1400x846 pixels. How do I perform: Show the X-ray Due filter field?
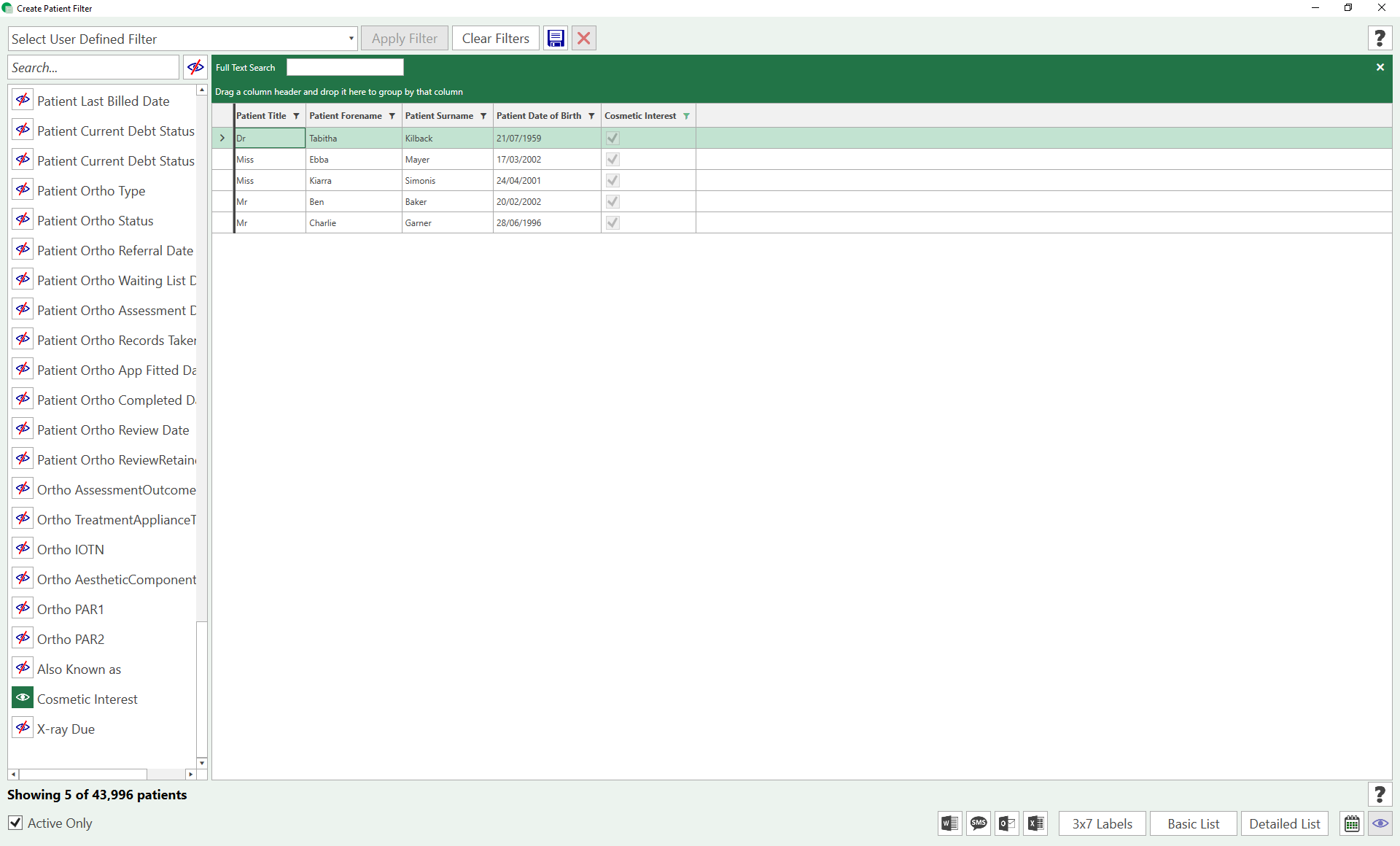(x=23, y=728)
